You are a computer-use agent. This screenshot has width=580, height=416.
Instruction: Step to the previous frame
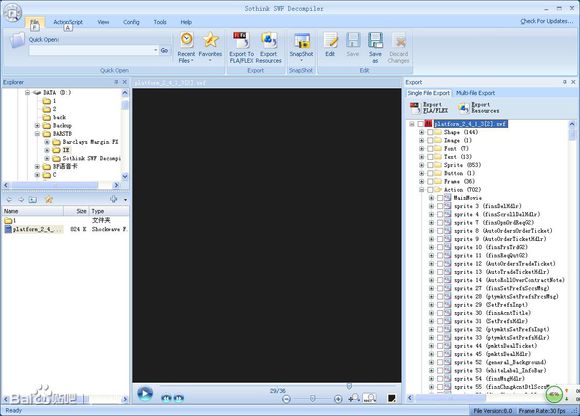(166, 398)
